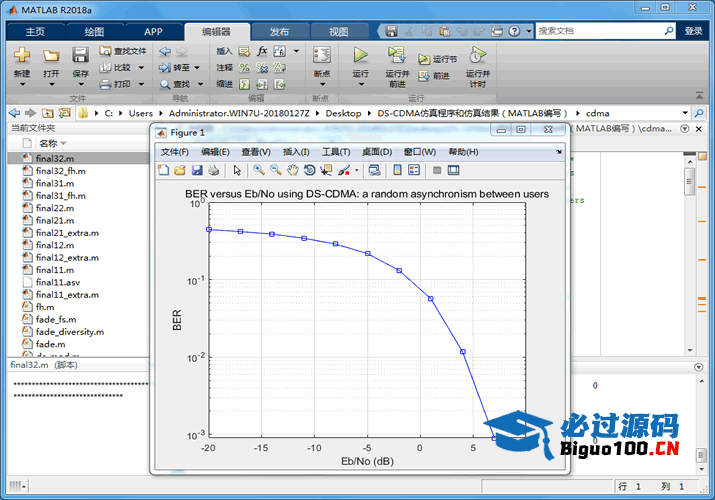Toggle Figure 1 edit plot arrow tool

coord(237,170)
